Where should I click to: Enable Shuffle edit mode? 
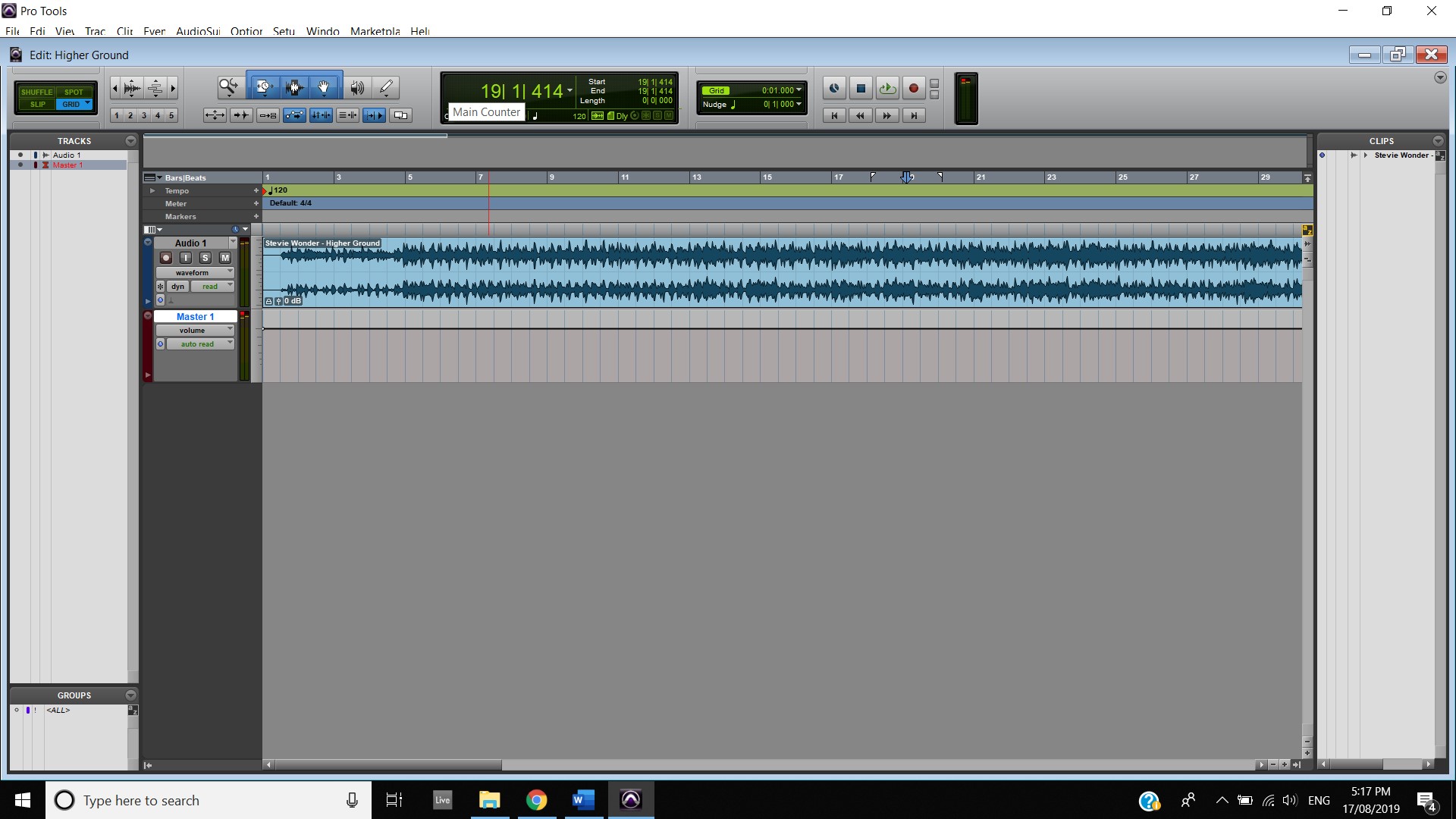36,92
